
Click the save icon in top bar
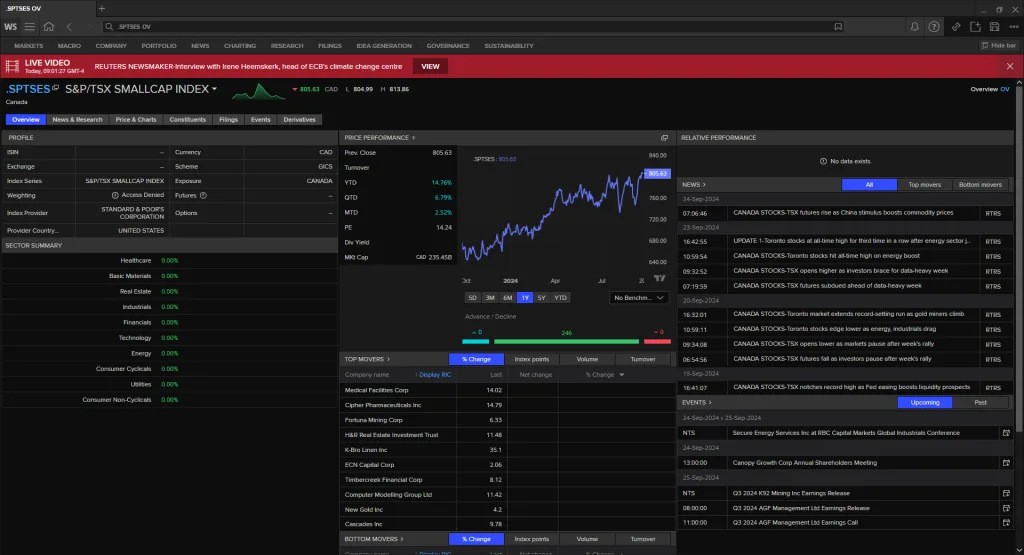995,27
